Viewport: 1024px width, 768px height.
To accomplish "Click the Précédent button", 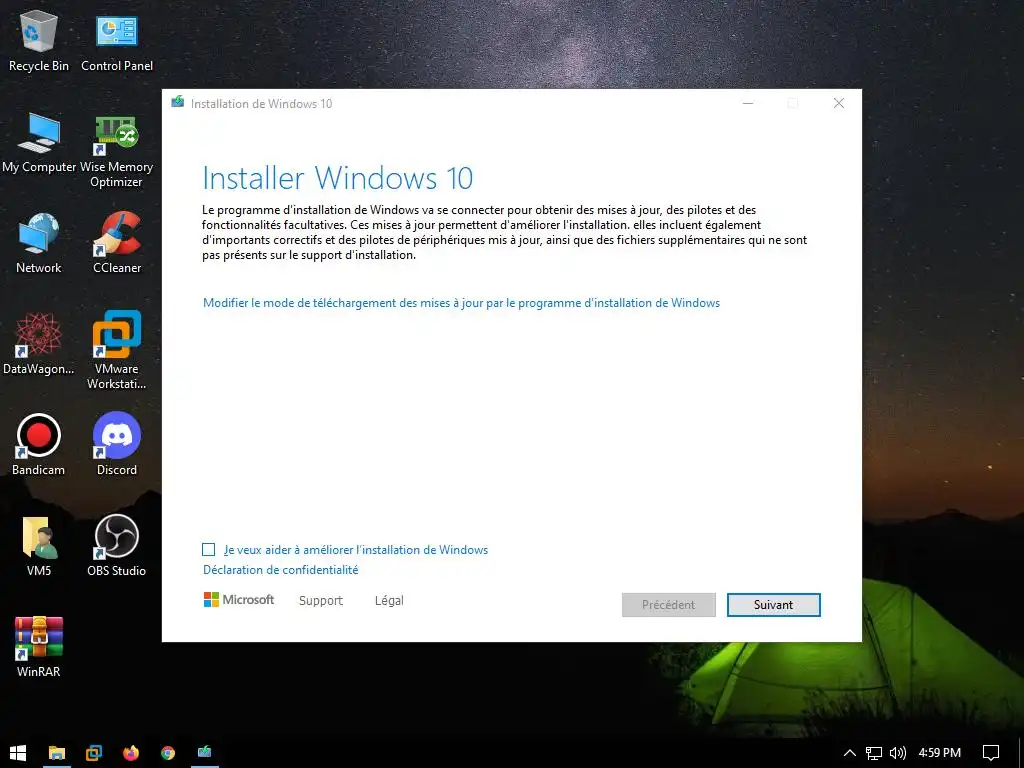I will coord(669,605).
